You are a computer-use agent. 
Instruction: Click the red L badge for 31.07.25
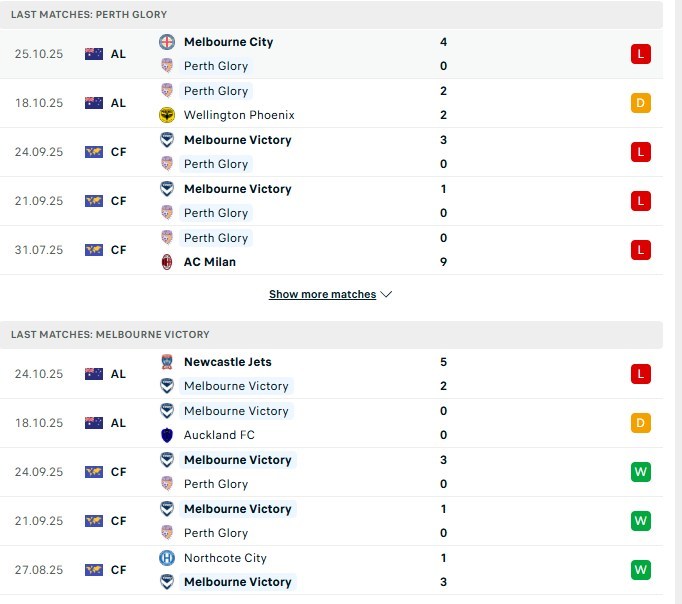641,250
